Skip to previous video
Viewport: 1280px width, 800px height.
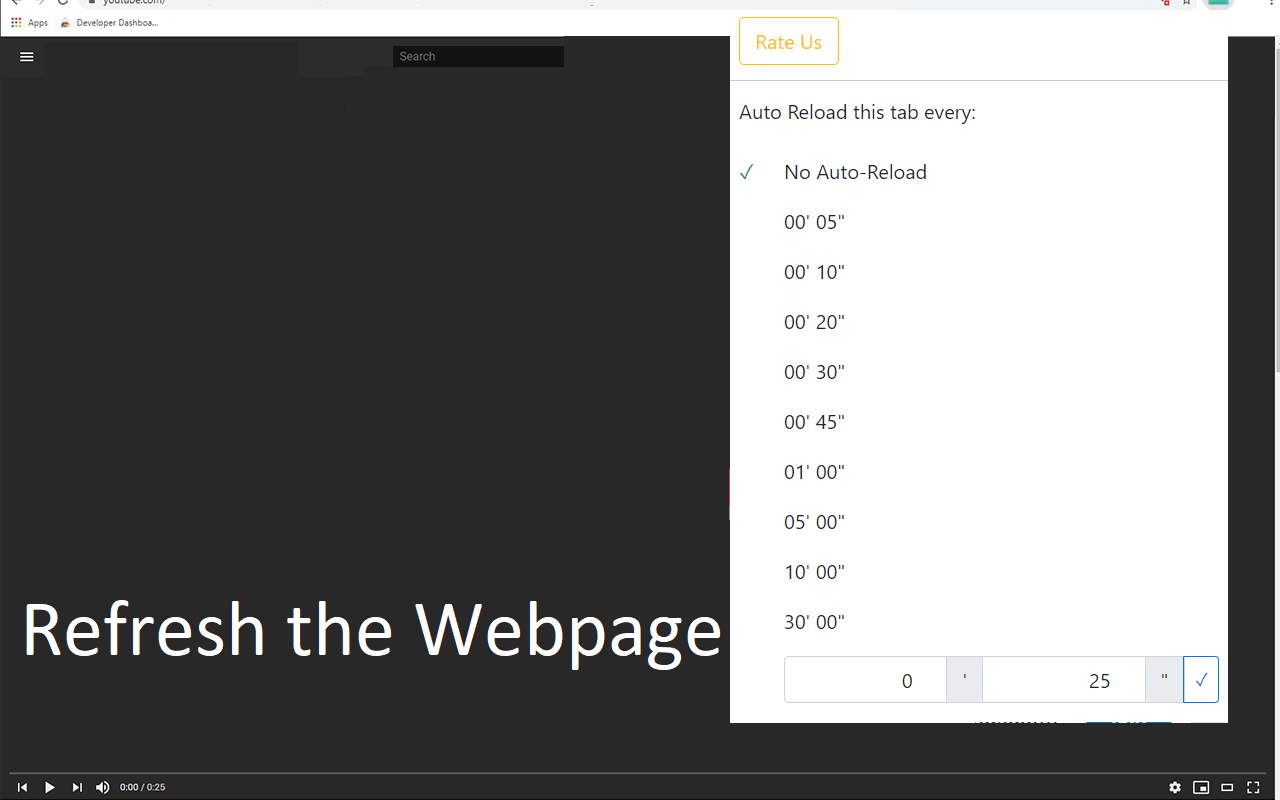22,787
